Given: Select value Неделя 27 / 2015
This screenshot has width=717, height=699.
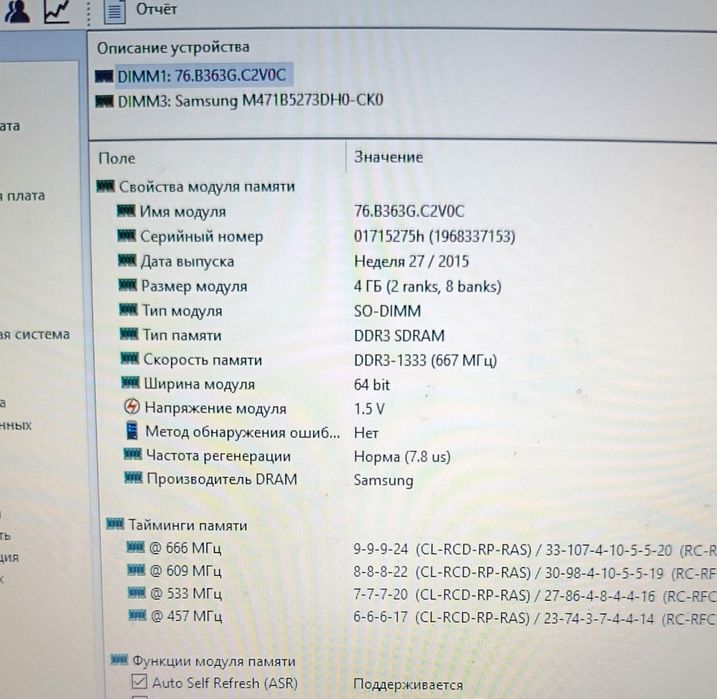Looking at the screenshot, I should tap(412, 261).
